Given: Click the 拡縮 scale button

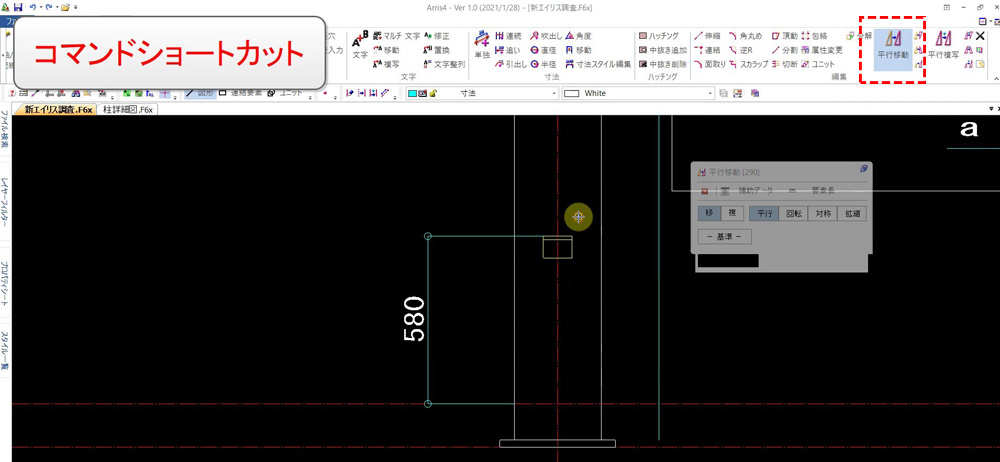Looking at the screenshot, I should coord(853,213).
